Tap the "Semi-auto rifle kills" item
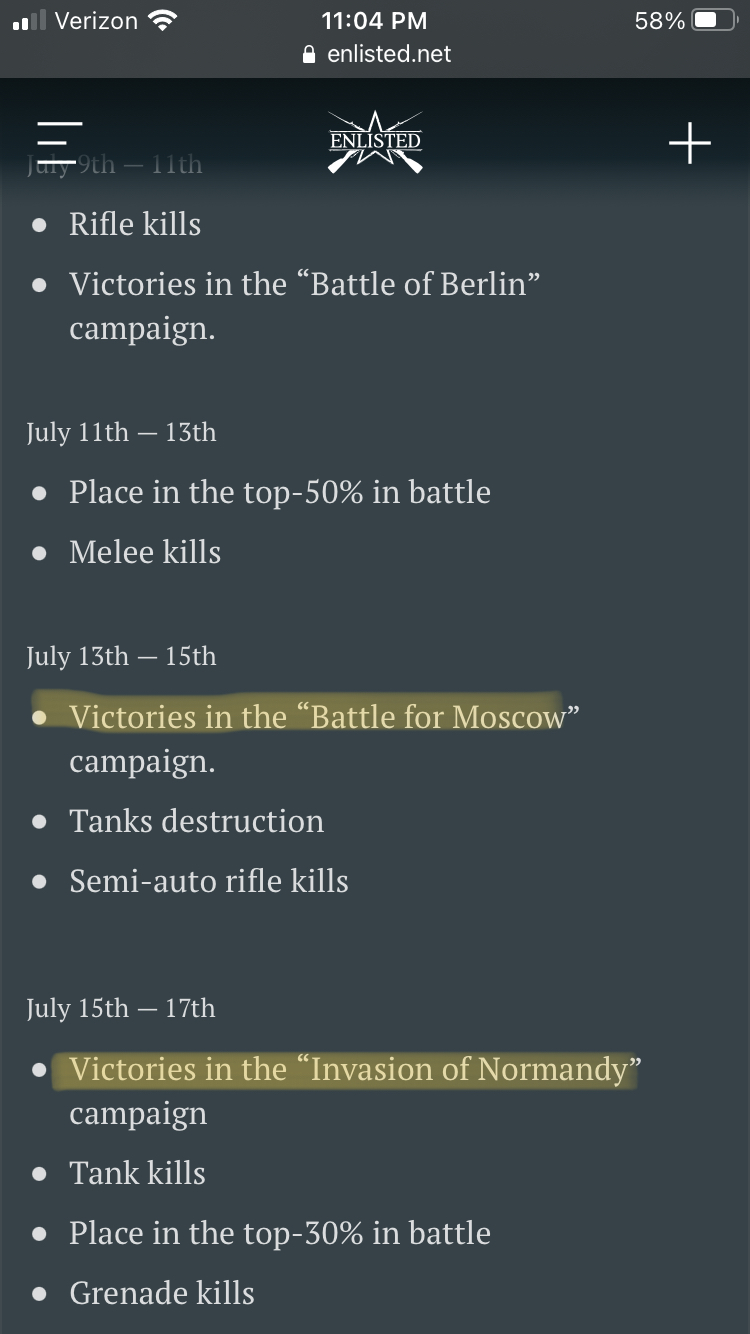Screen dimensions: 750x1334 pos(209,881)
